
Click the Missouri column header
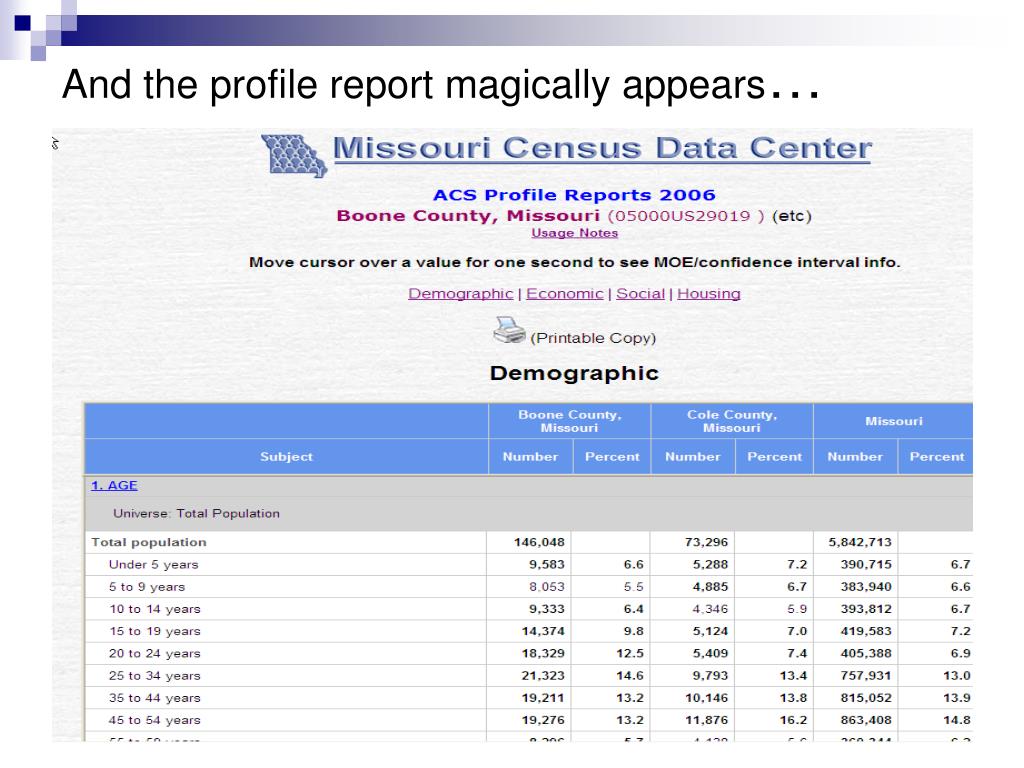coord(893,421)
